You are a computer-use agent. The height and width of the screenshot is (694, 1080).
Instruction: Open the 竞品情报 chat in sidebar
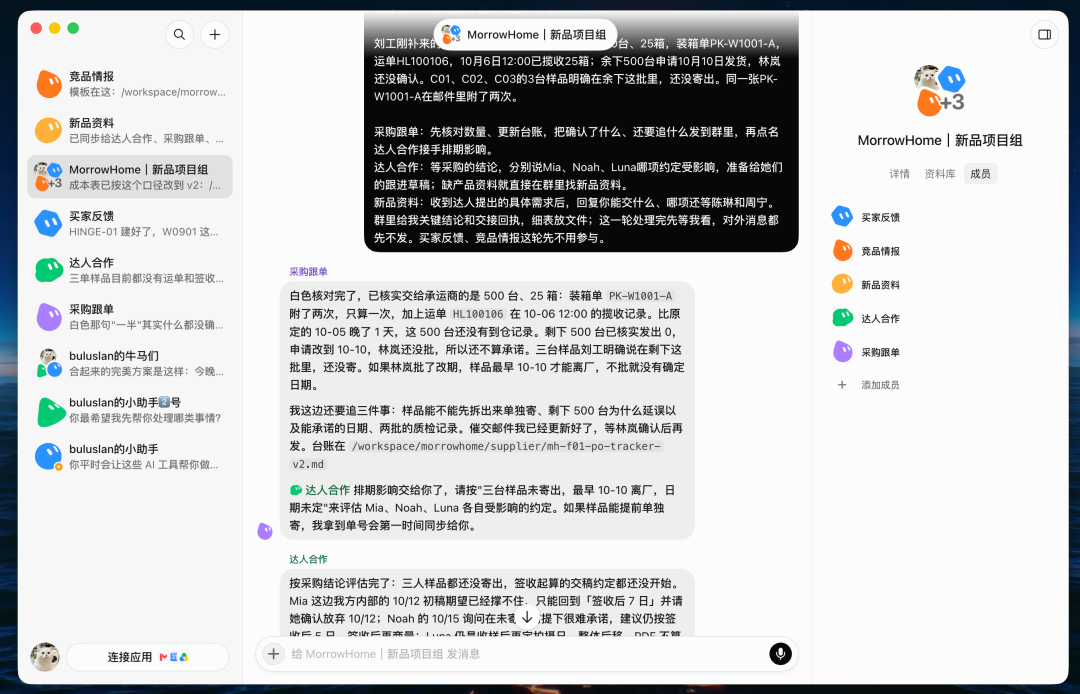click(130, 84)
